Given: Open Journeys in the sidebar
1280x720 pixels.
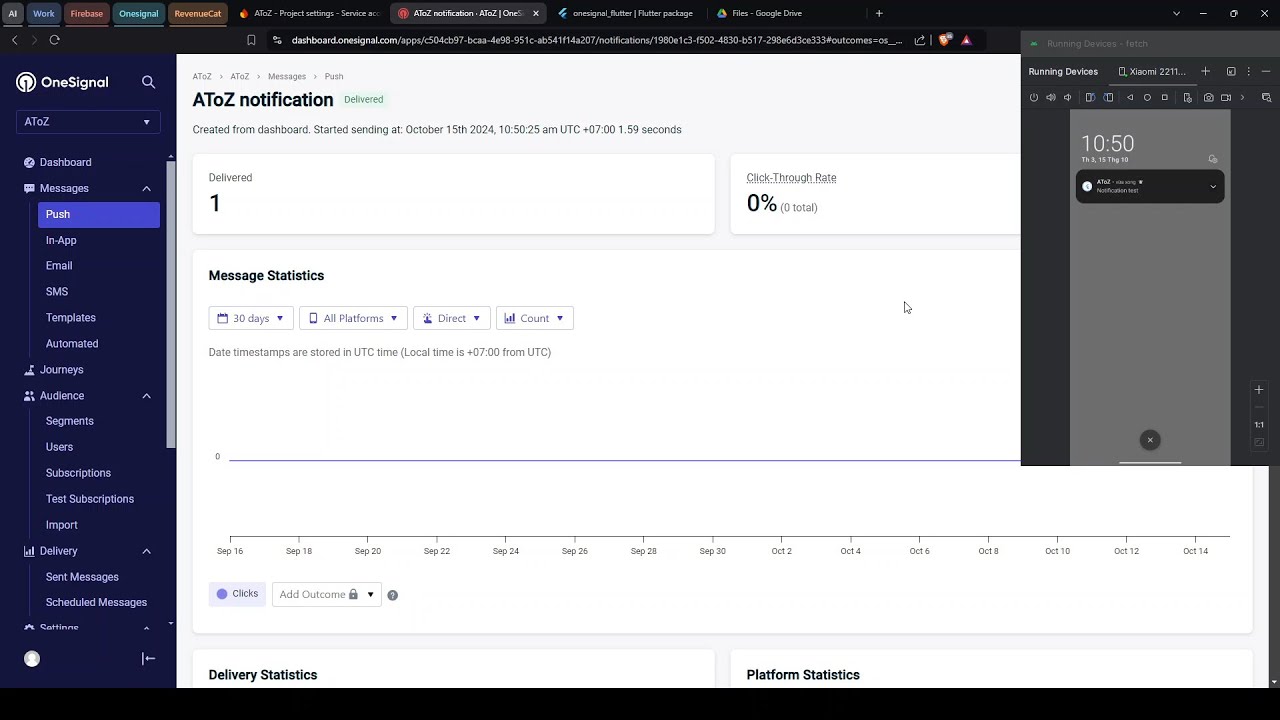Looking at the screenshot, I should point(61,370).
